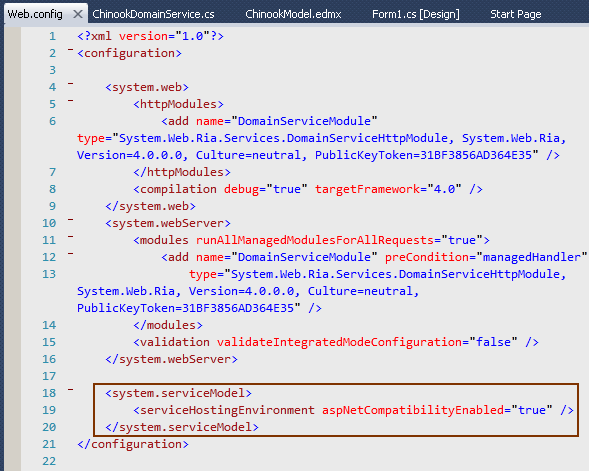This screenshot has height=471, width=589.
Task: Collapse the system.webServer element on line 10
Action: (70, 219)
